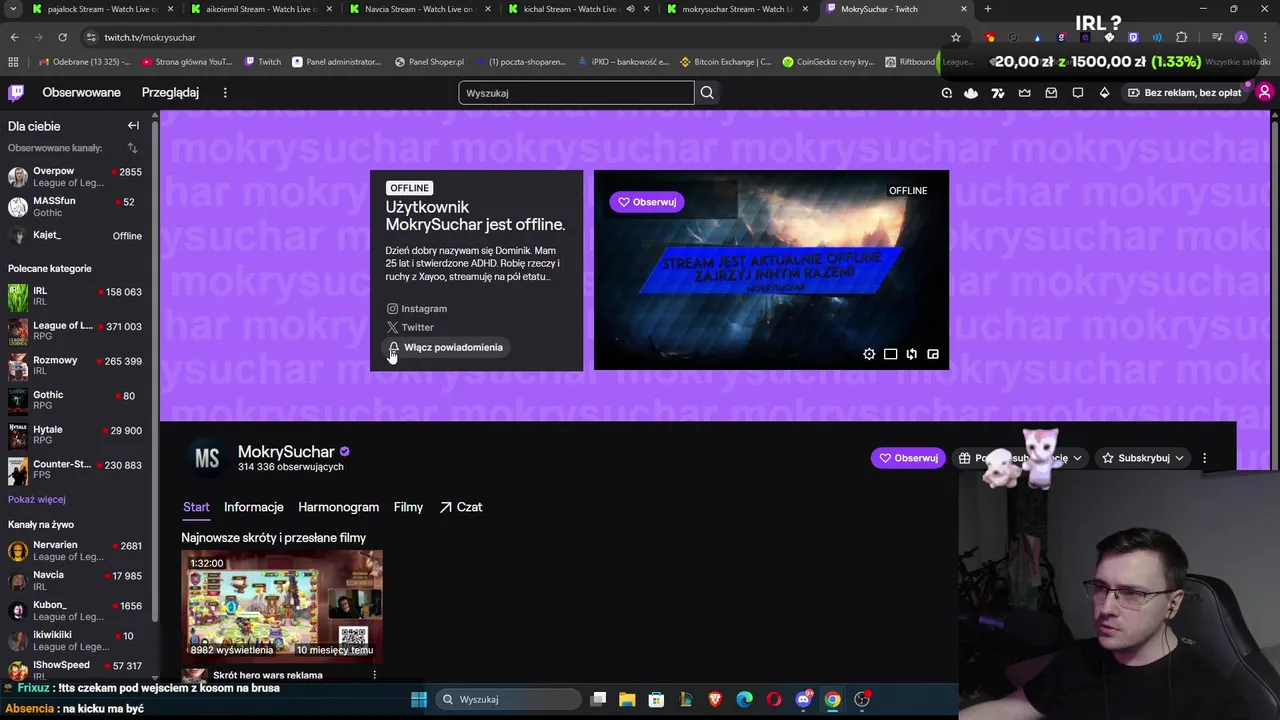Open the Skrót hero wars video thumbnail
1280x720 pixels.
pyautogui.click(x=282, y=604)
